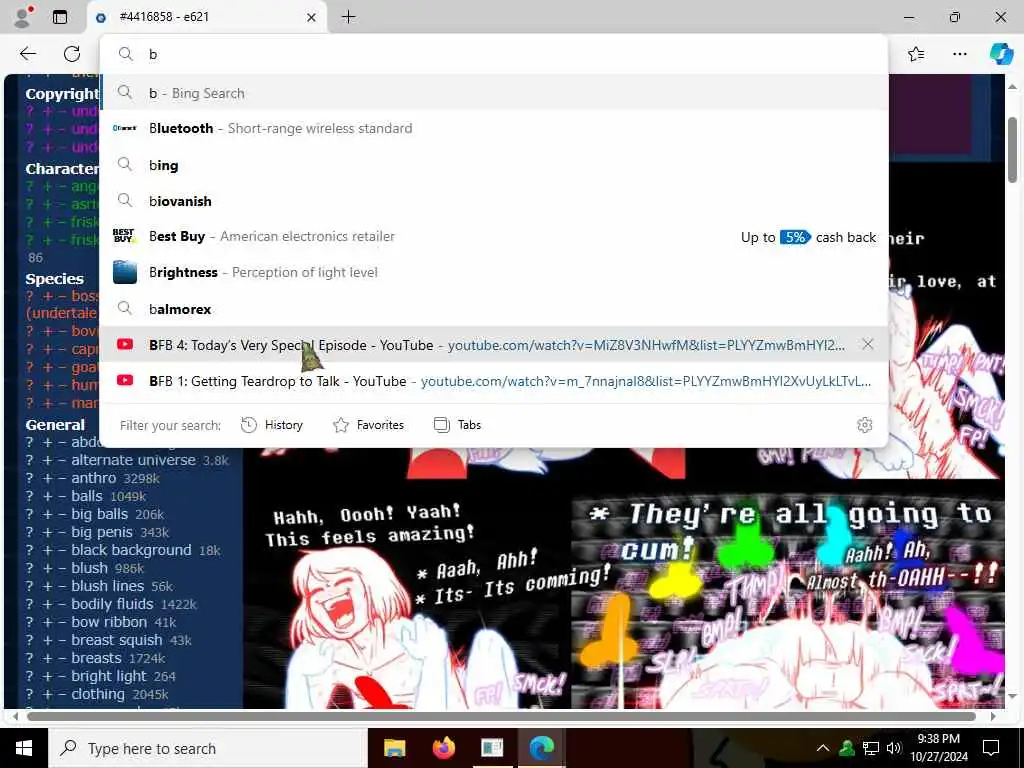
Task: Add 'black background' to search with '+'
Action: coord(47,550)
